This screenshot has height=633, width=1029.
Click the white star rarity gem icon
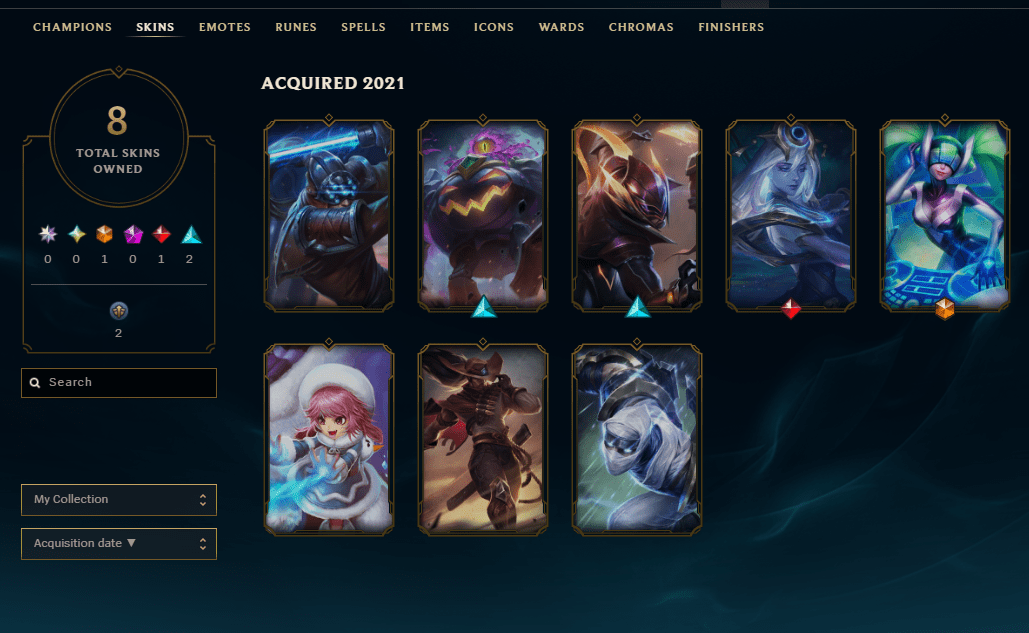[x=48, y=234]
